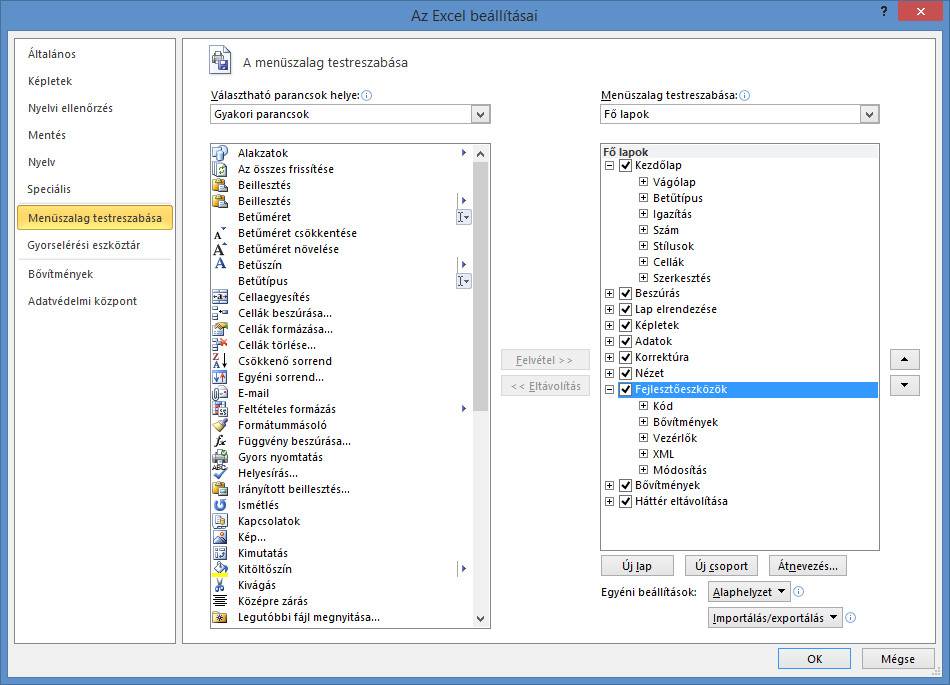Screen dimensions: 950x685
Task: Click the Legutóbbi fájl megnyitása icon
Action: (x=220, y=617)
